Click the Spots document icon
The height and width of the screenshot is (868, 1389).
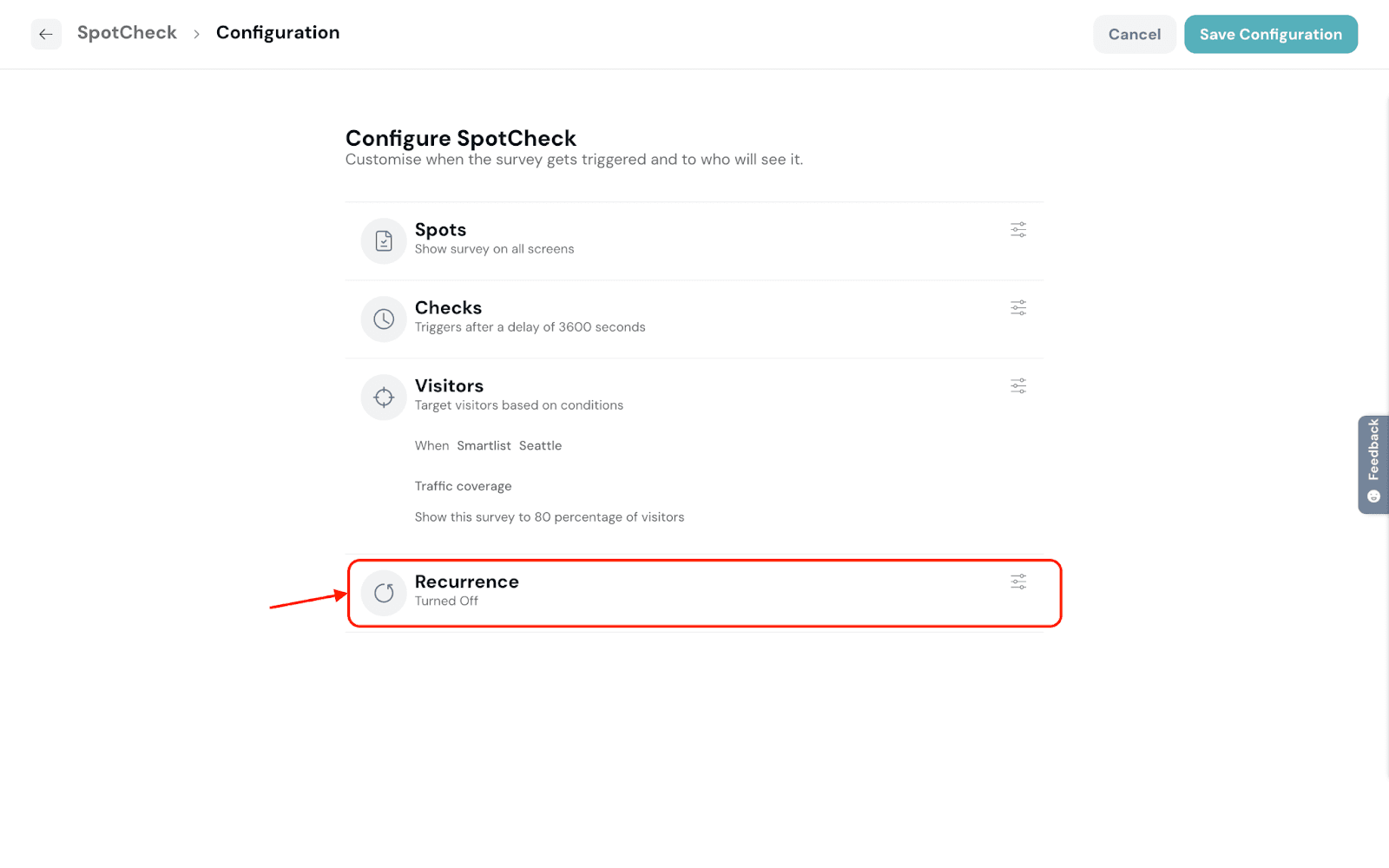384,241
